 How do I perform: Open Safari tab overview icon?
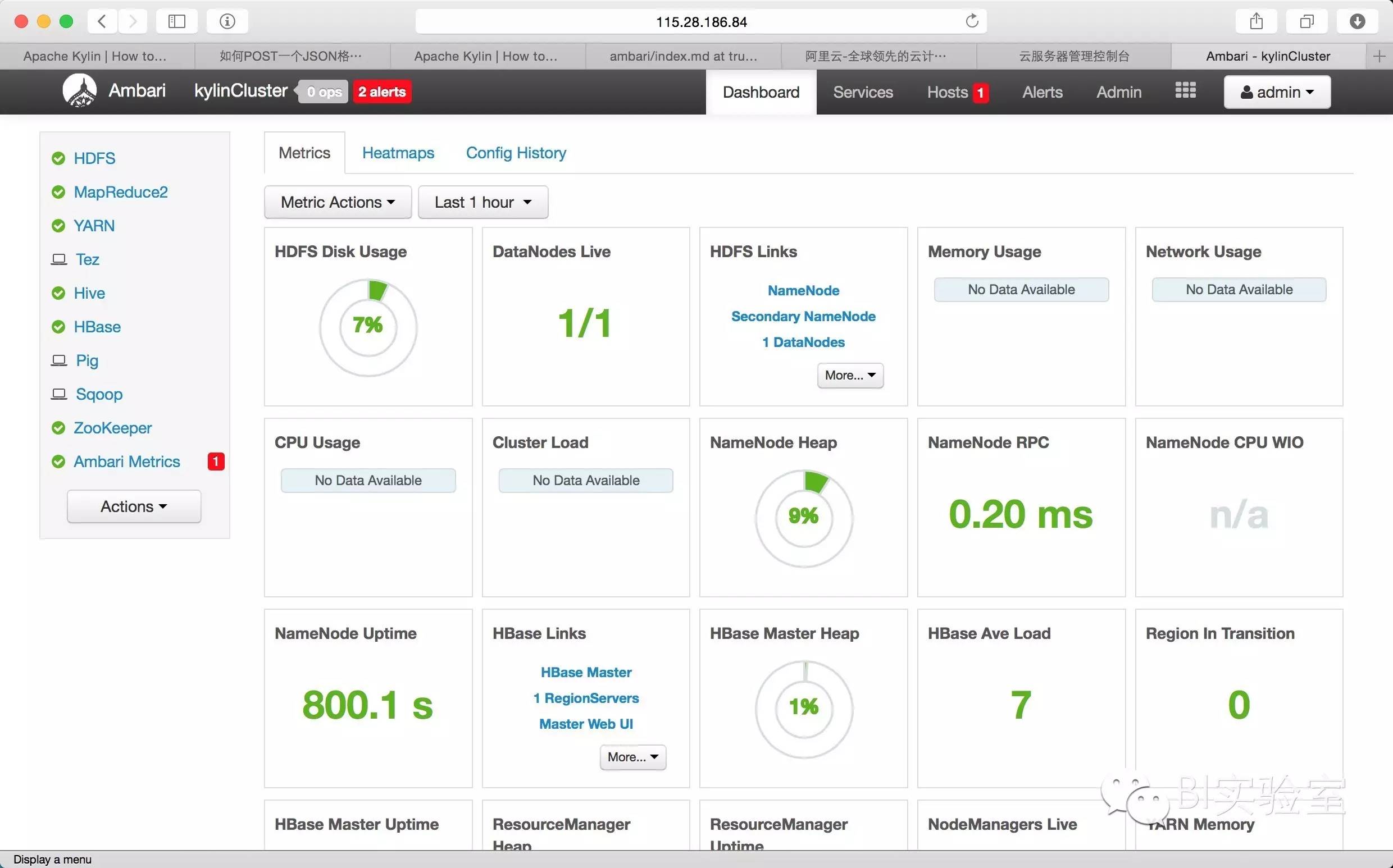click(1307, 21)
